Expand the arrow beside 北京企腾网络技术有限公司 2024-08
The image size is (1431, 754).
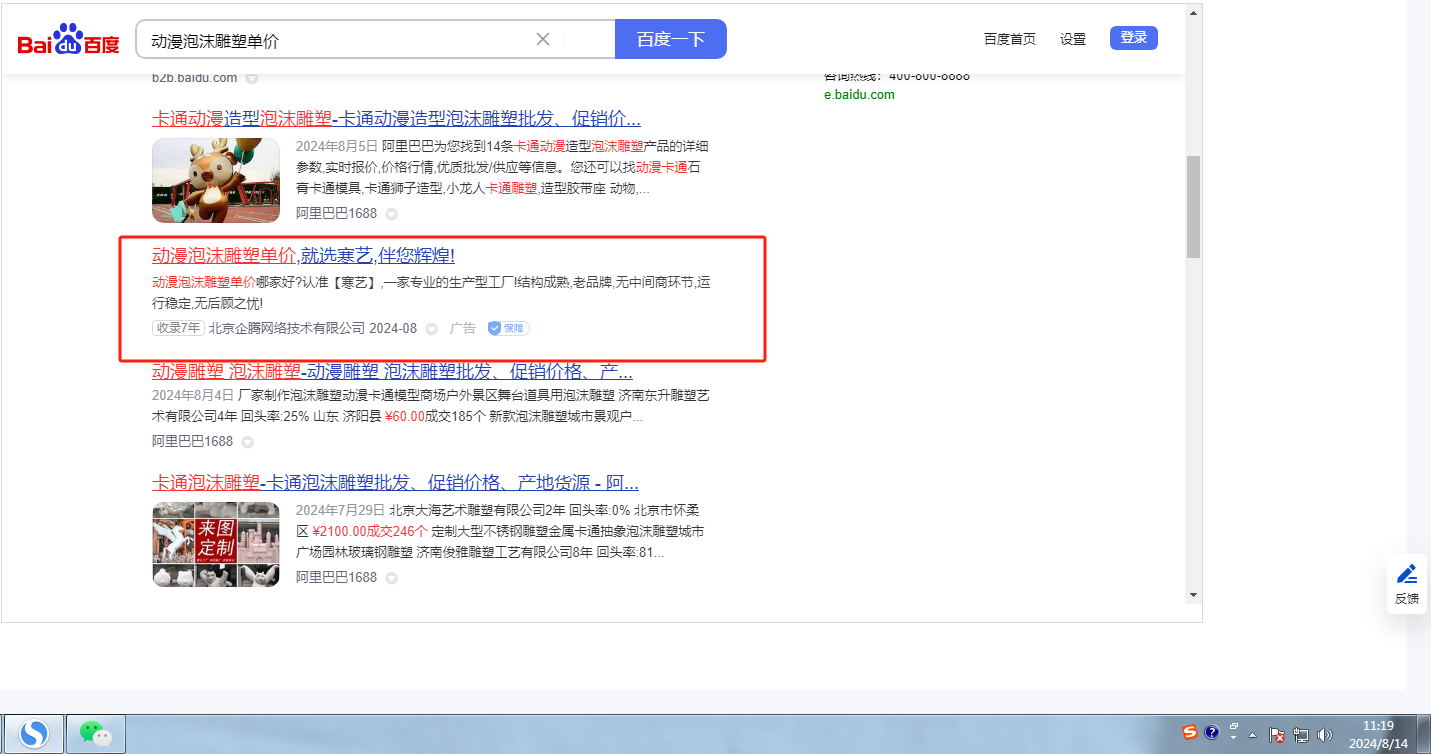431,329
